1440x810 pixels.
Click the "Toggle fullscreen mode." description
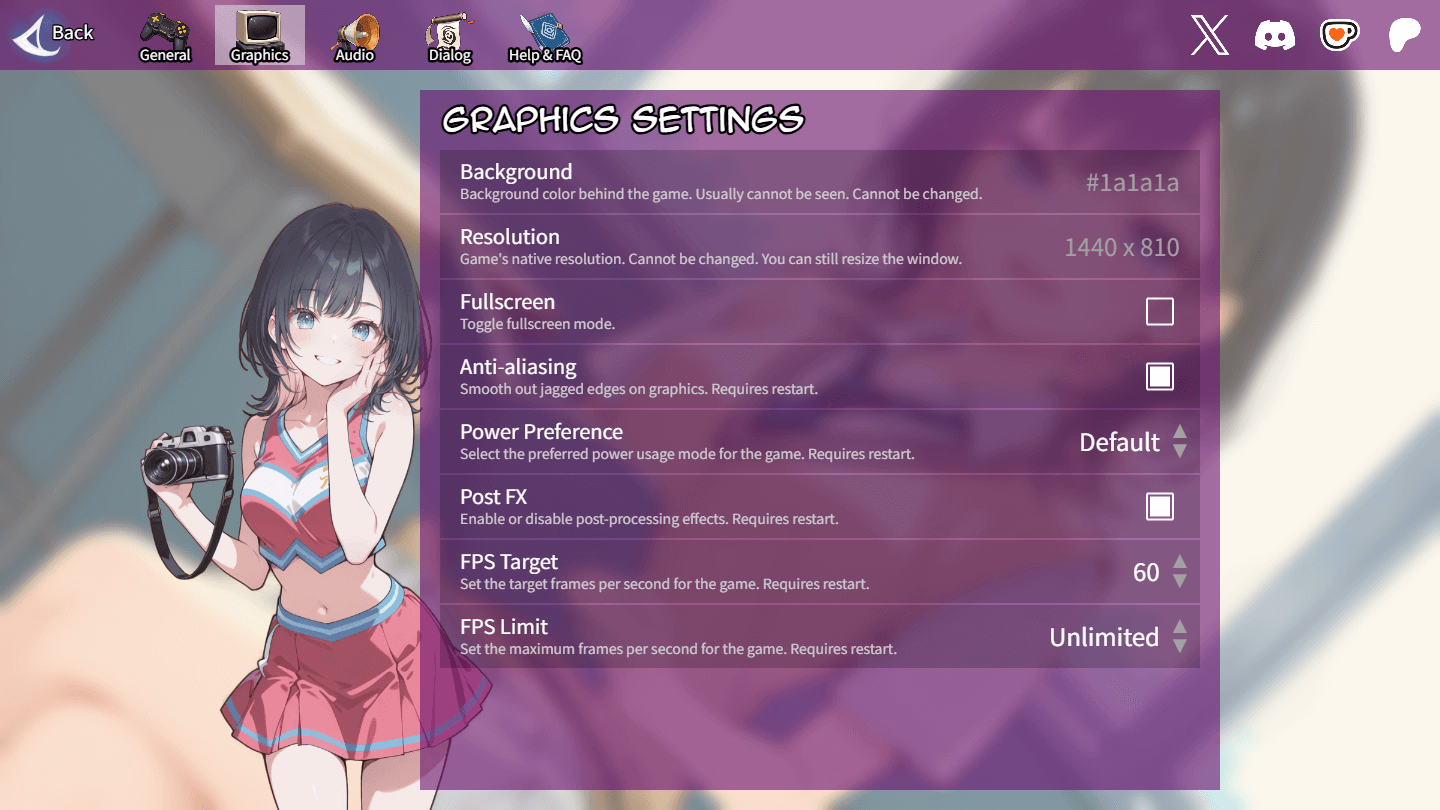point(538,324)
